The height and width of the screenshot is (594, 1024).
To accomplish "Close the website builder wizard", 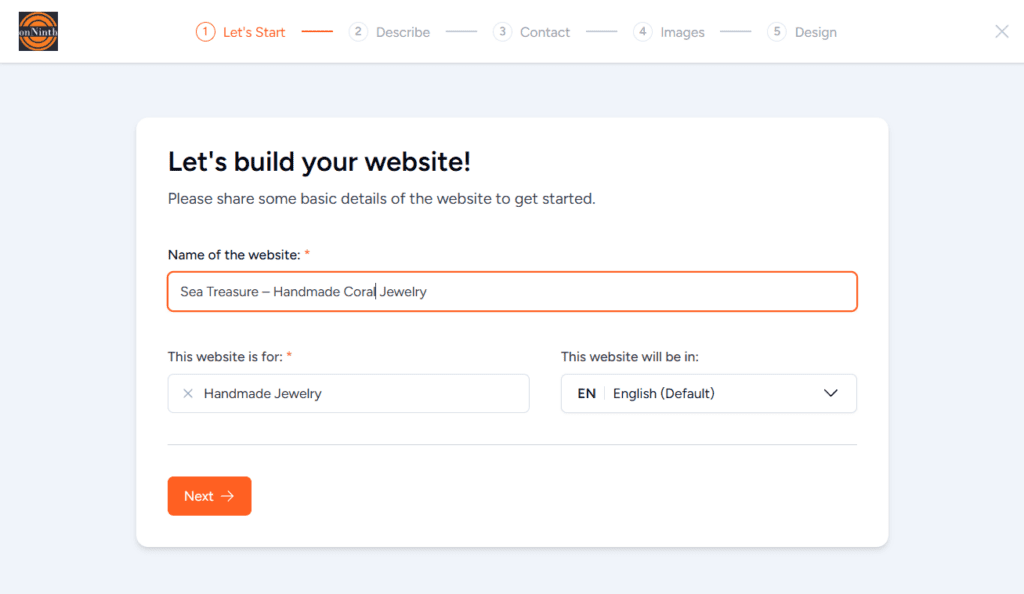I will [x=1001, y=31].
